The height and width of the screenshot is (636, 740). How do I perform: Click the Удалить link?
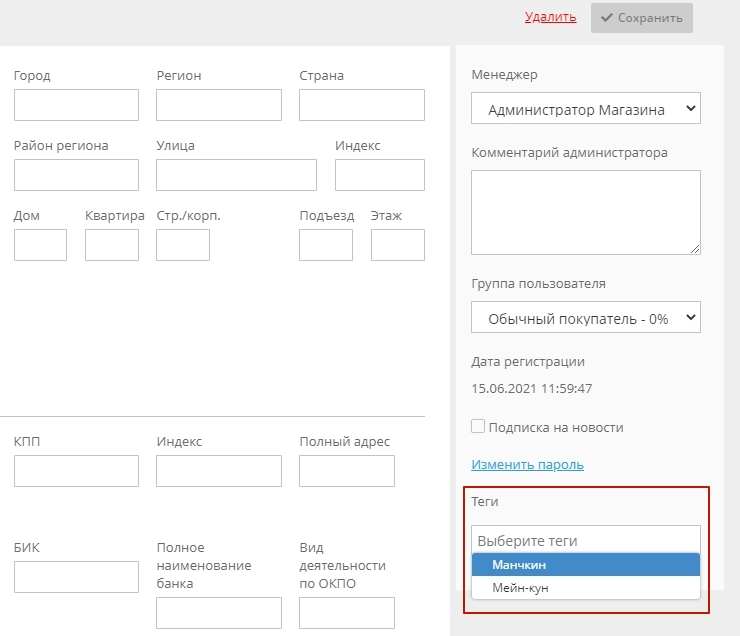click(550, 17)
